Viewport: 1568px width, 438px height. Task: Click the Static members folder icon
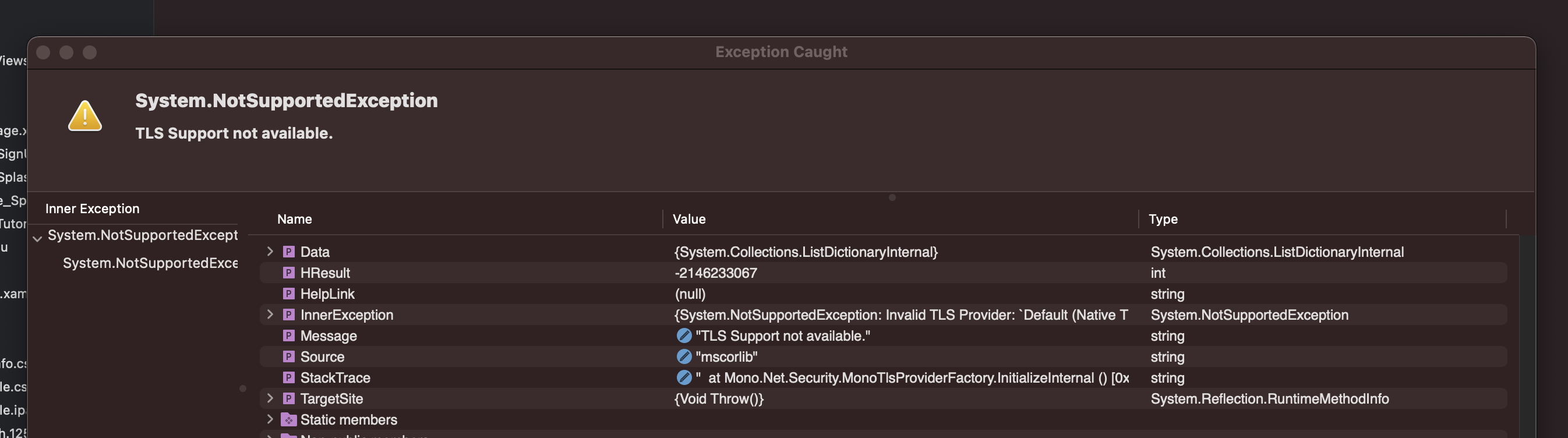pos(288,420)
